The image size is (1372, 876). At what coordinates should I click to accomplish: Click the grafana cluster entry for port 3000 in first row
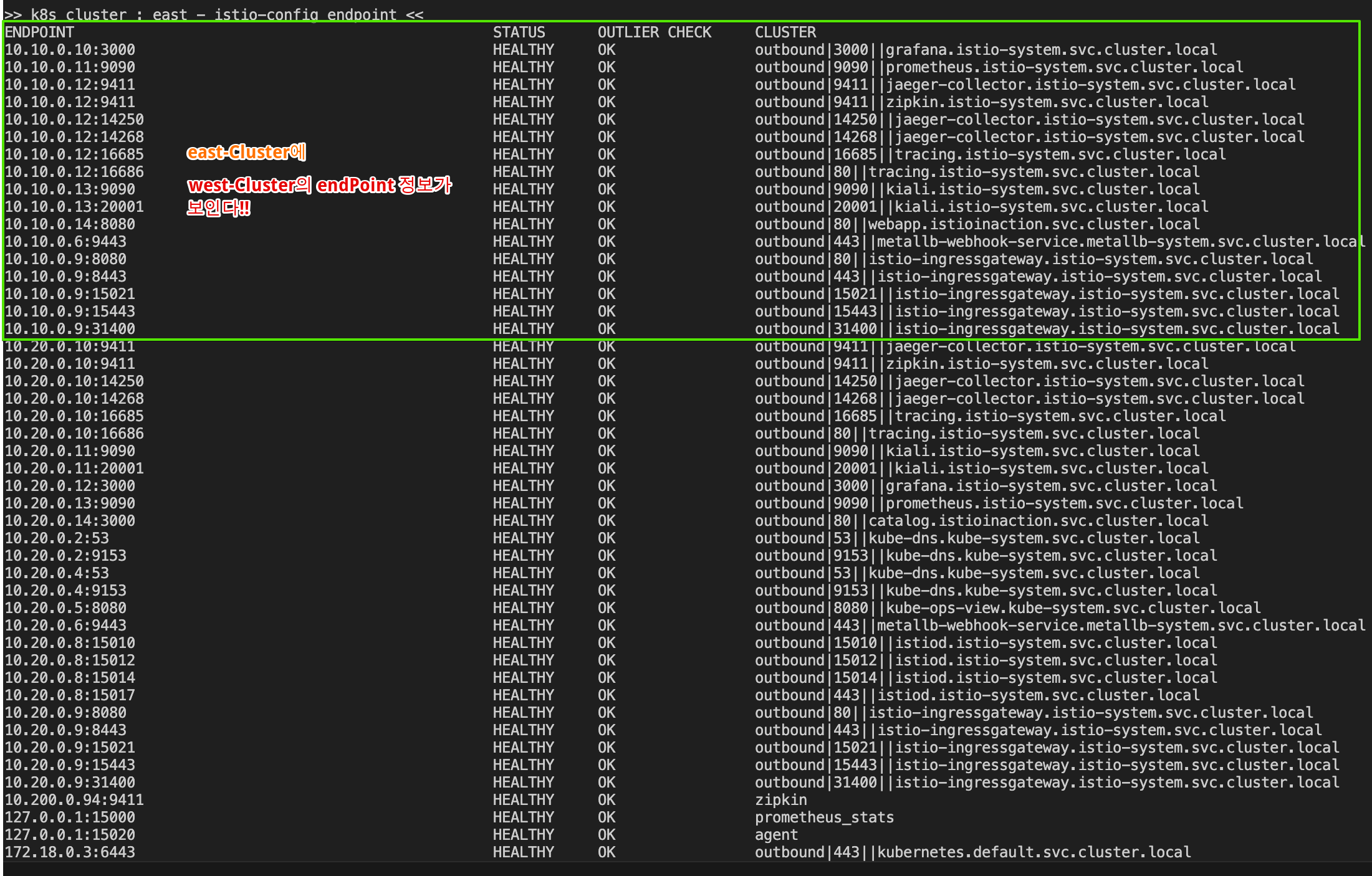coord(985,50)
